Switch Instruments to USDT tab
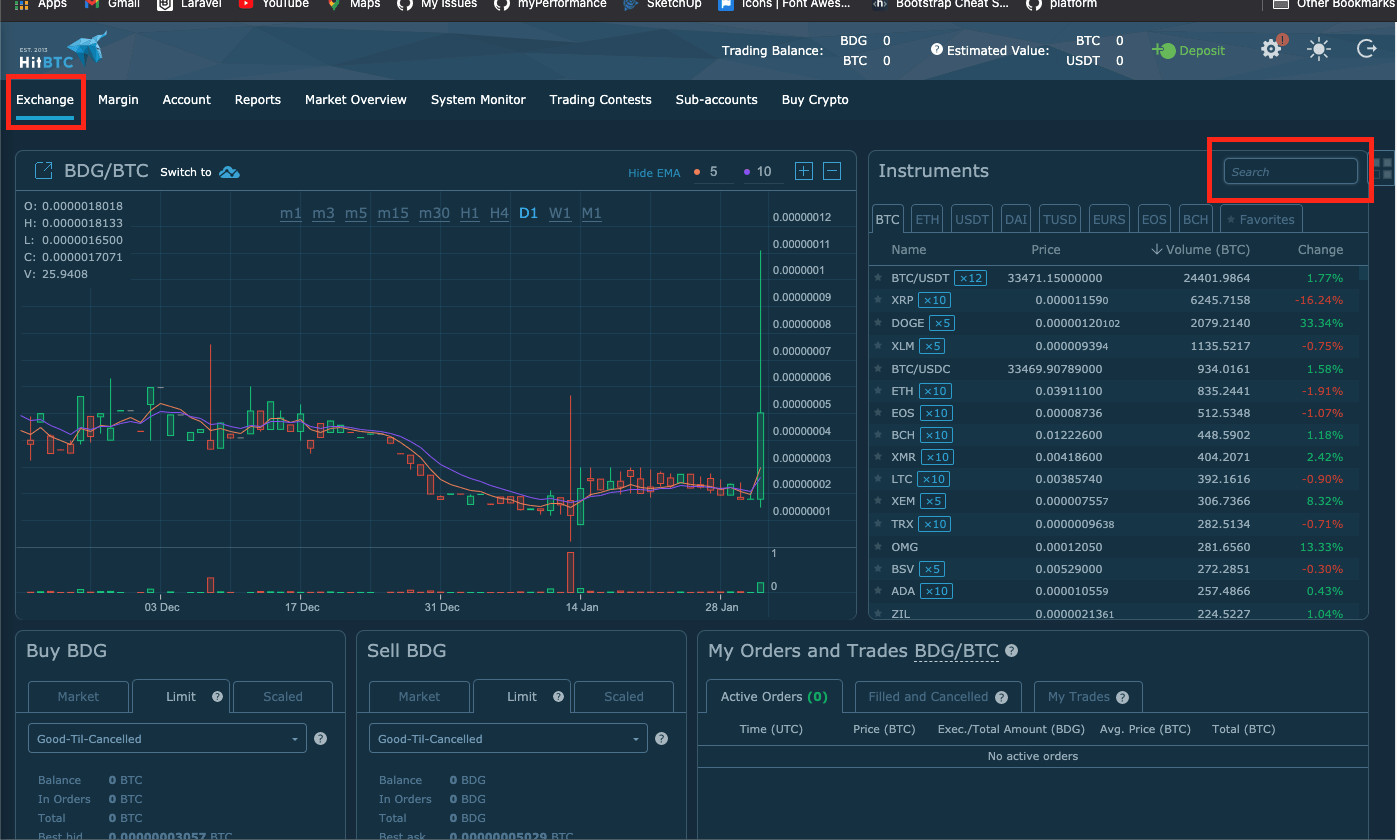This screenshot has width=1397, height=840. click(971, 219)
